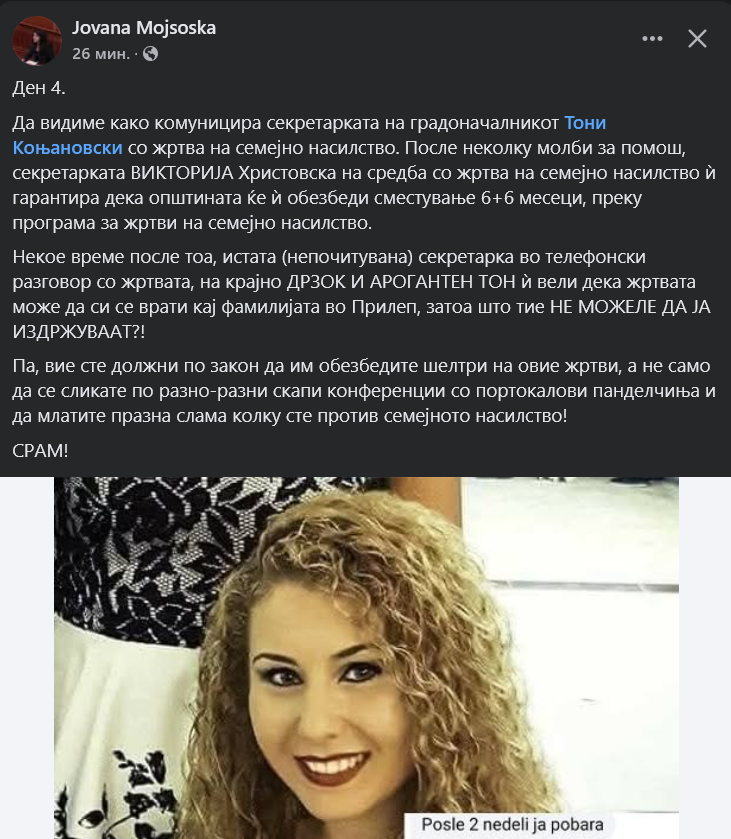Click the paragraph beginning 'Некое време после'
Image resolution: width=731 pixels, height=839 pixels.
[x=361, y=294]
